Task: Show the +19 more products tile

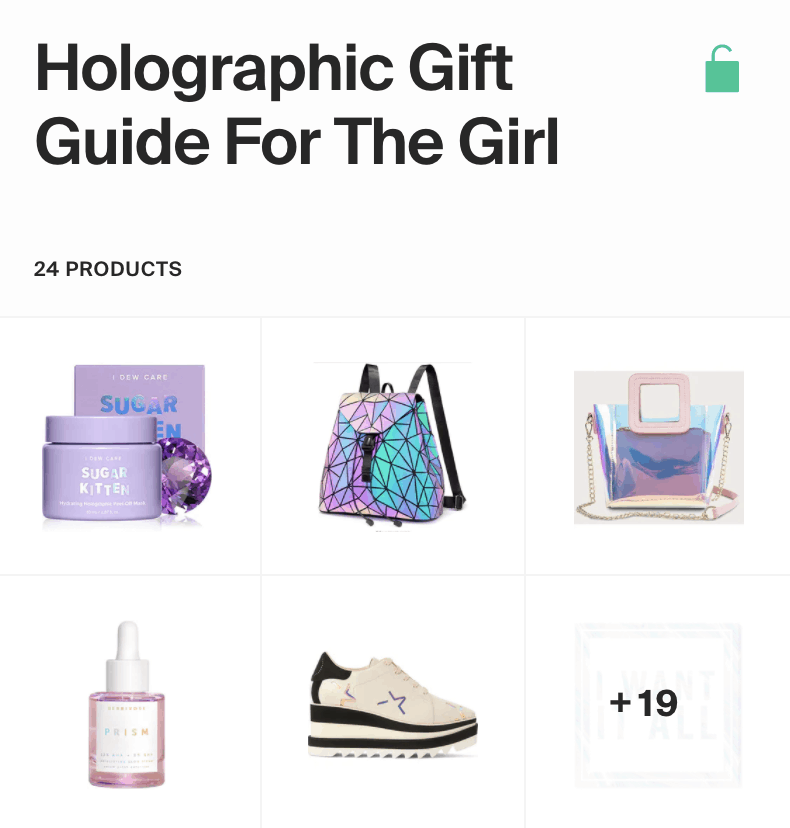Action: tap(658, 704)
